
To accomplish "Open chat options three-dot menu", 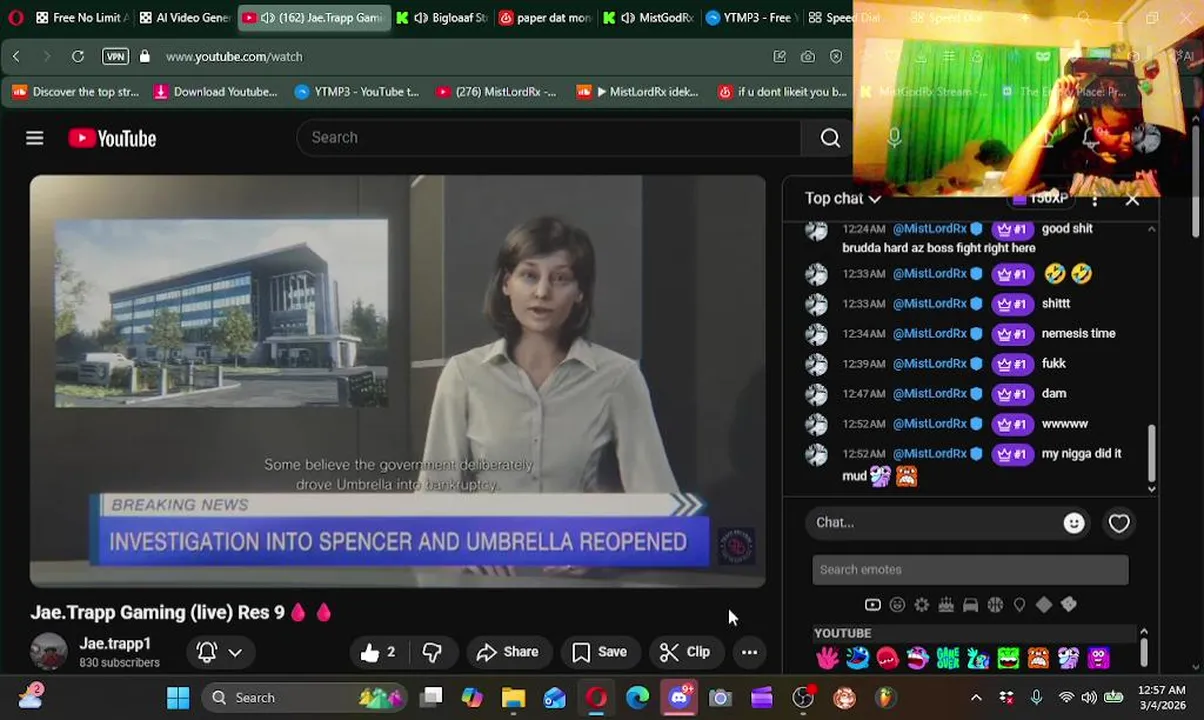I will pyautogui.click(x=1095, y=200).
